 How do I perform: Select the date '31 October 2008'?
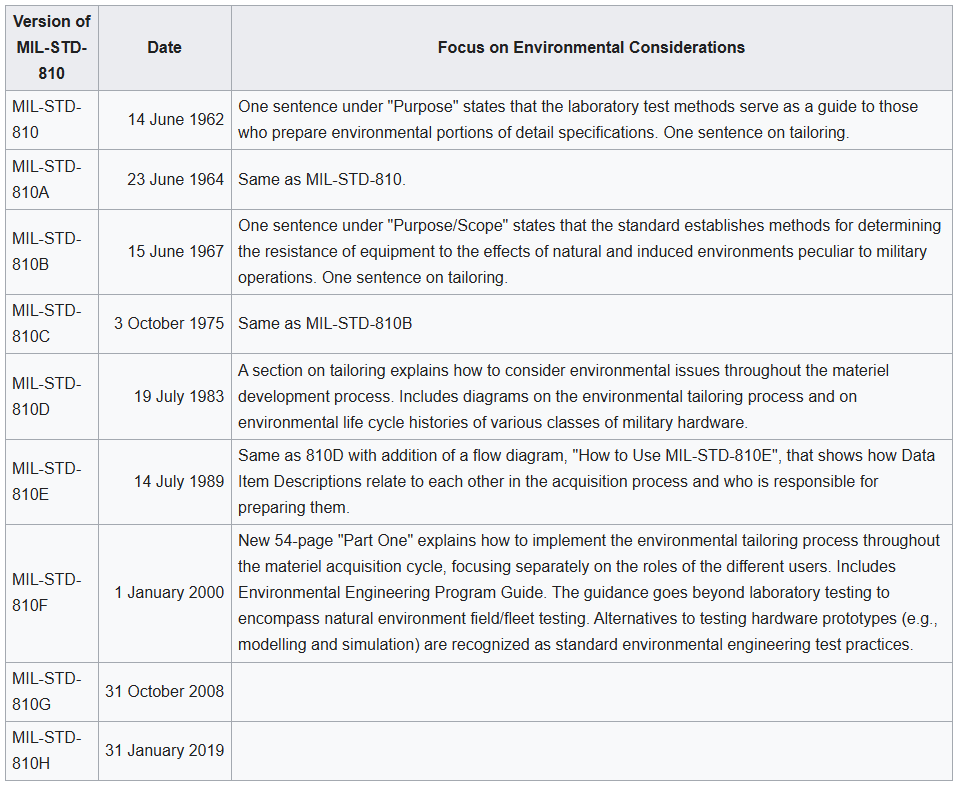[164, 692]
